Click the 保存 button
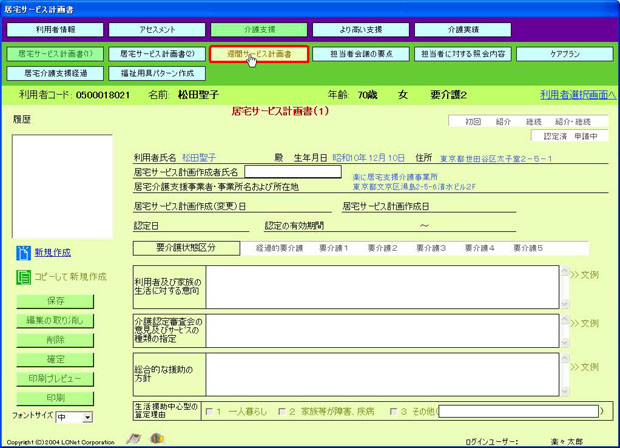The image size is (620, 448). click(55, 301)
